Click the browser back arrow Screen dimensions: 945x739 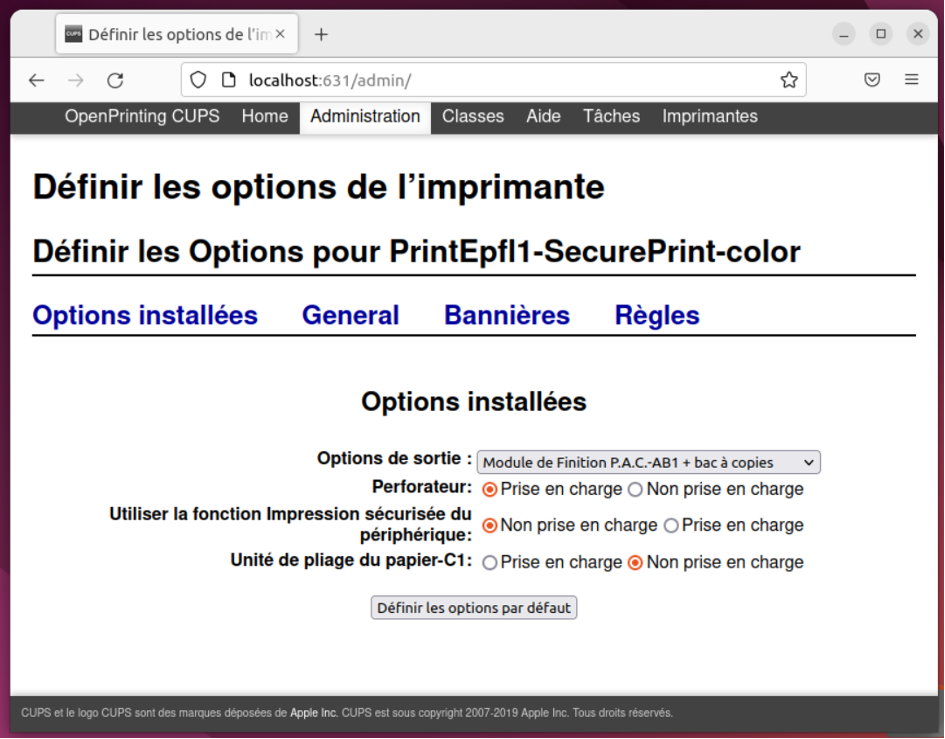(37, 80)
